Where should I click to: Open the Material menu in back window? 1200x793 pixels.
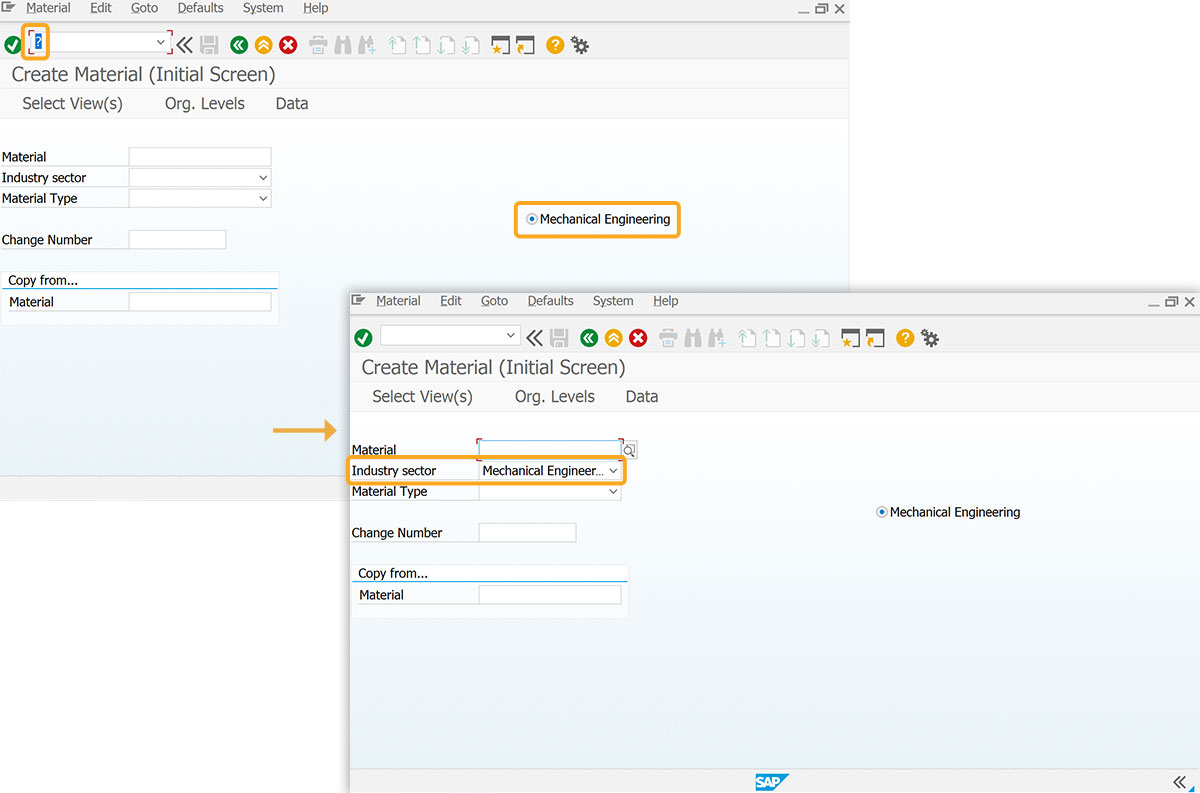point(48,8)
